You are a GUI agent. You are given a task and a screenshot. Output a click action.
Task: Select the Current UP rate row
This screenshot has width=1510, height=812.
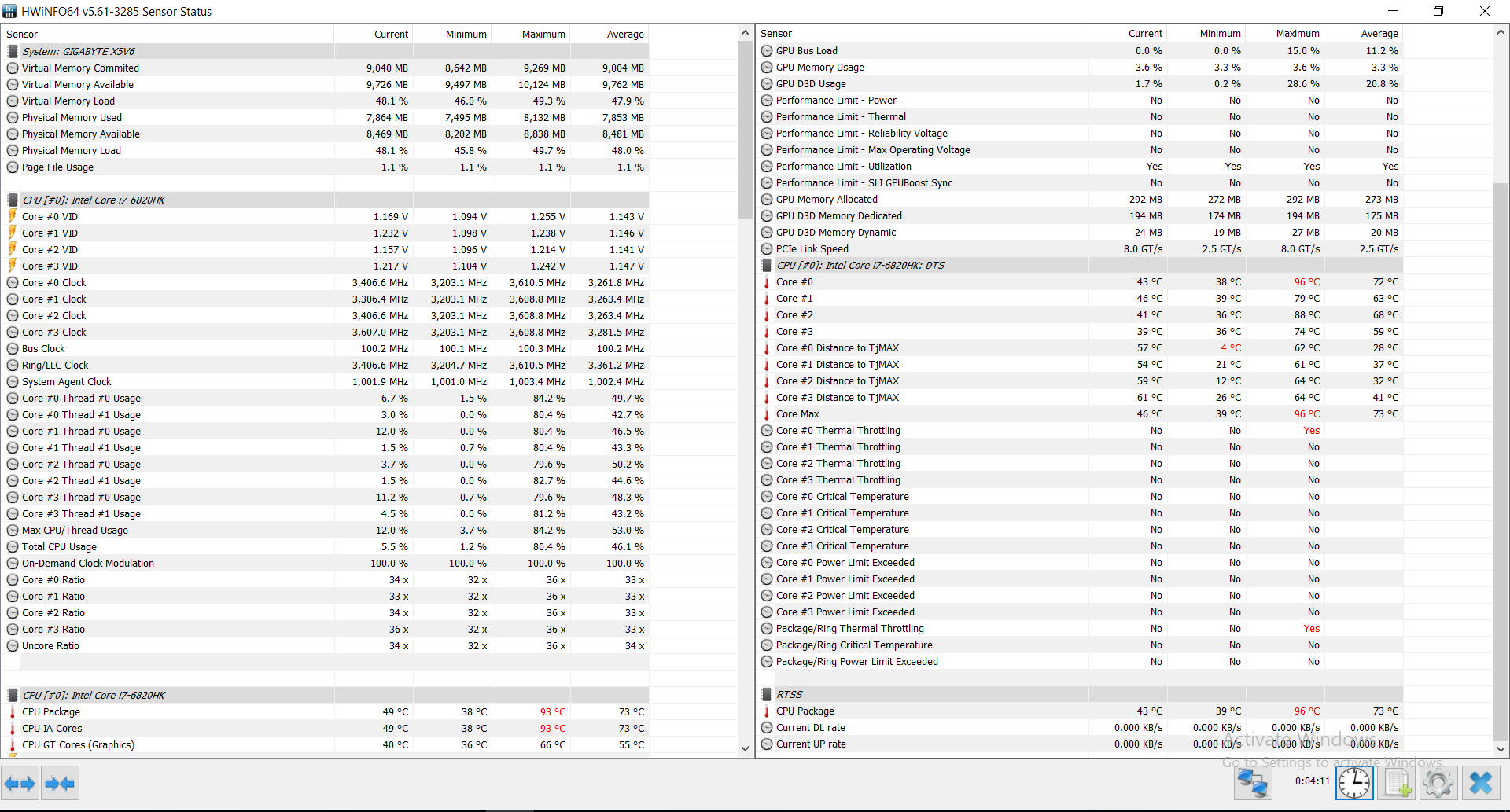point(1080,744)
